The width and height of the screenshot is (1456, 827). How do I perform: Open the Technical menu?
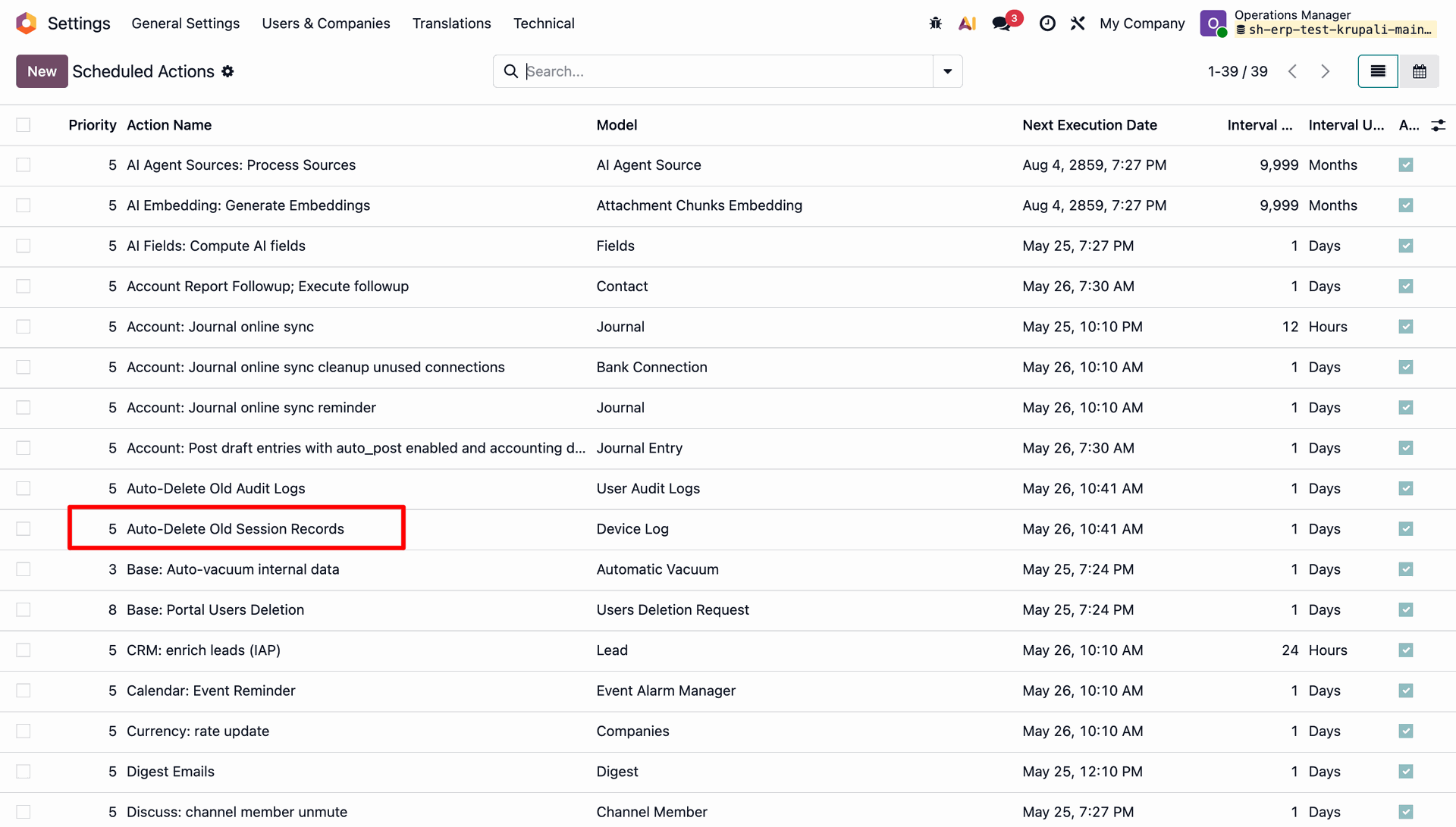tap(544, 23)
